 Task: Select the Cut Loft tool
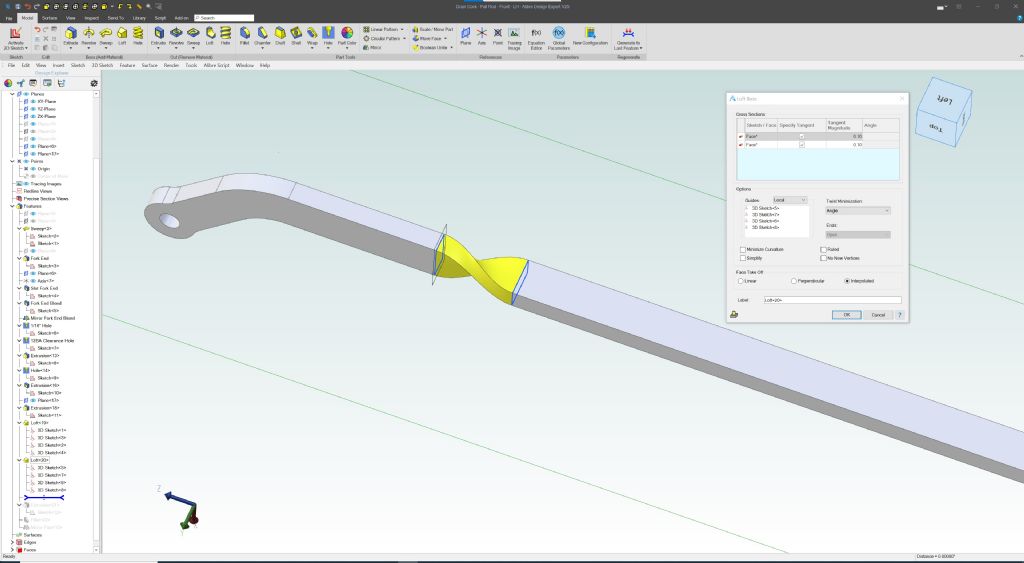click(x=210, y=36)
